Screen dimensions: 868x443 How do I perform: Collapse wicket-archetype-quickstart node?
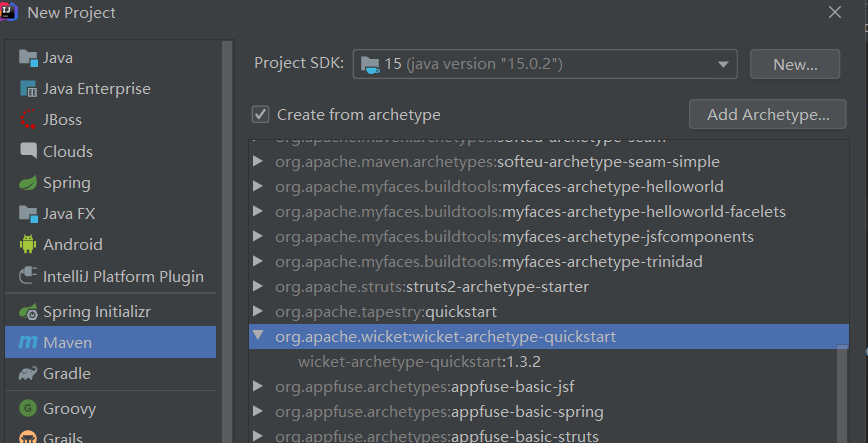click(257, 336)
